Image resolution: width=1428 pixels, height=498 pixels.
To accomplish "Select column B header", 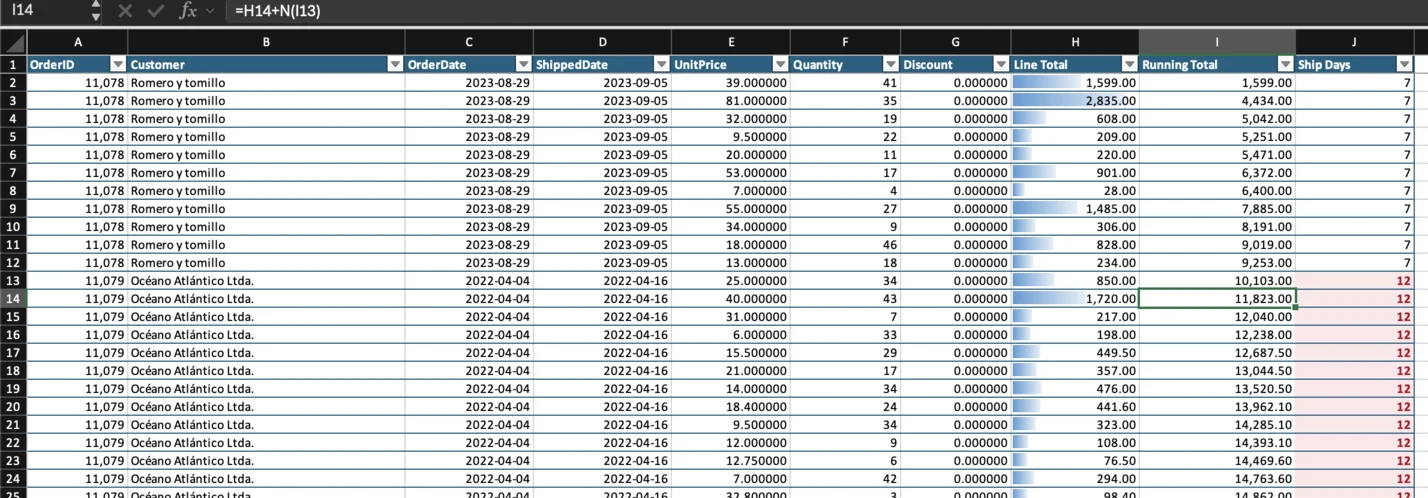I will (x=266, y=43).
